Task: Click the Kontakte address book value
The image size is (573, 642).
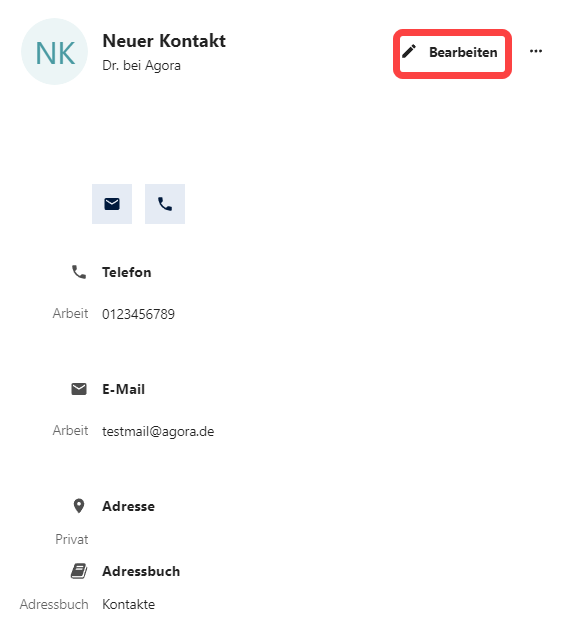Action: pyautogui.click(x=129, y=604)
